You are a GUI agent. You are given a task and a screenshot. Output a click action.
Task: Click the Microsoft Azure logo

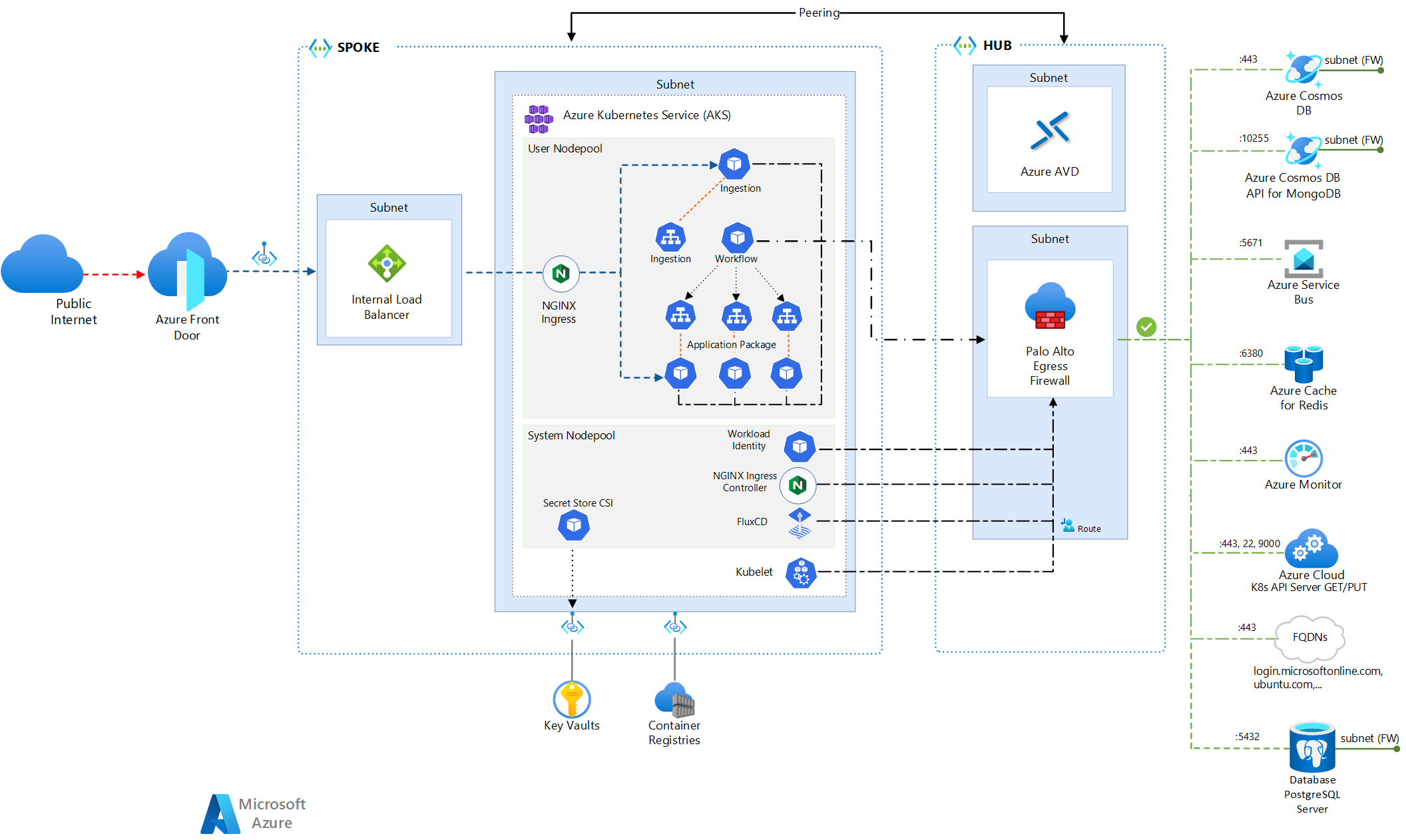tap(254, 813)
